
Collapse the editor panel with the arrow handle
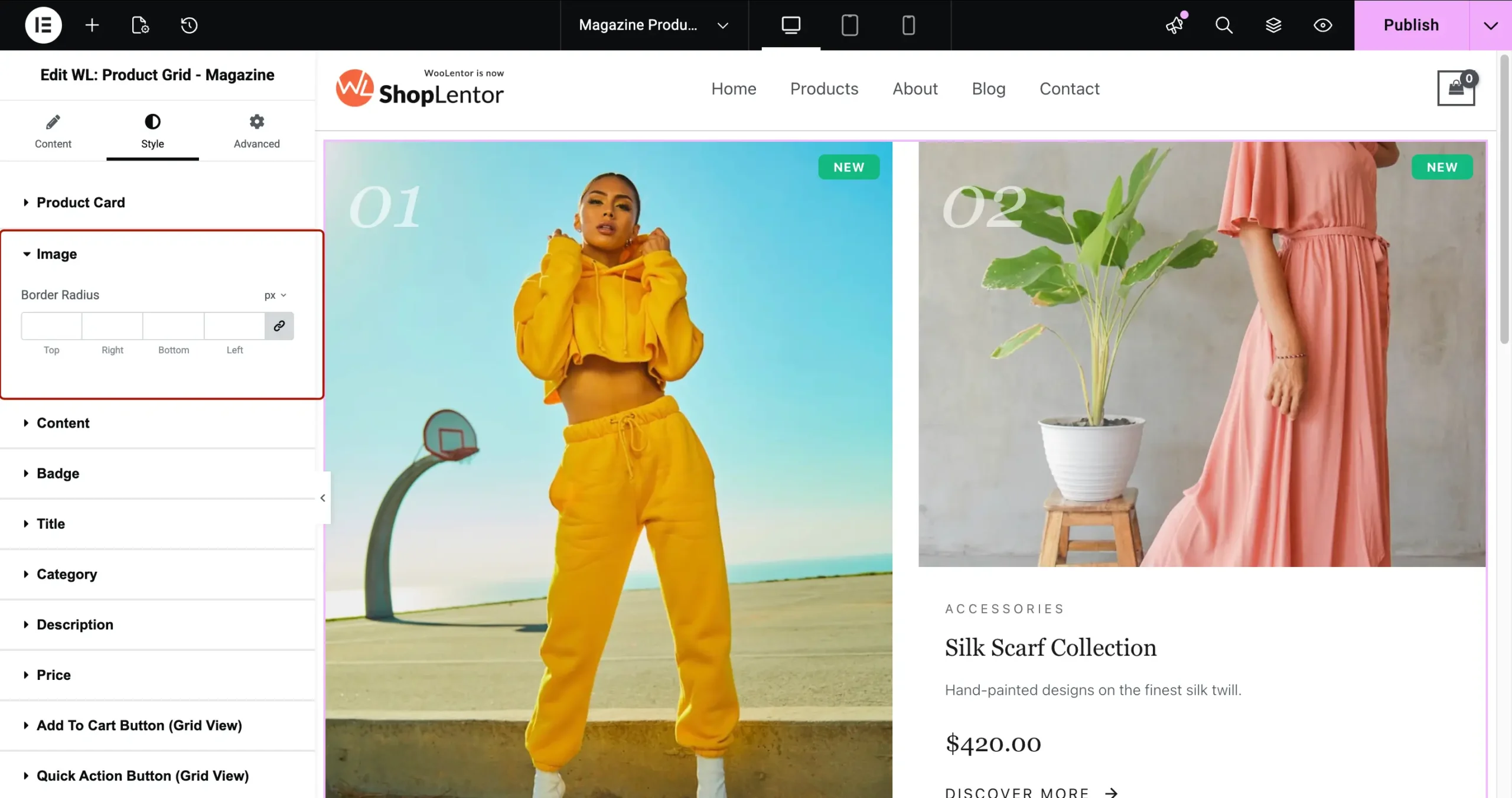pos(322,498)
